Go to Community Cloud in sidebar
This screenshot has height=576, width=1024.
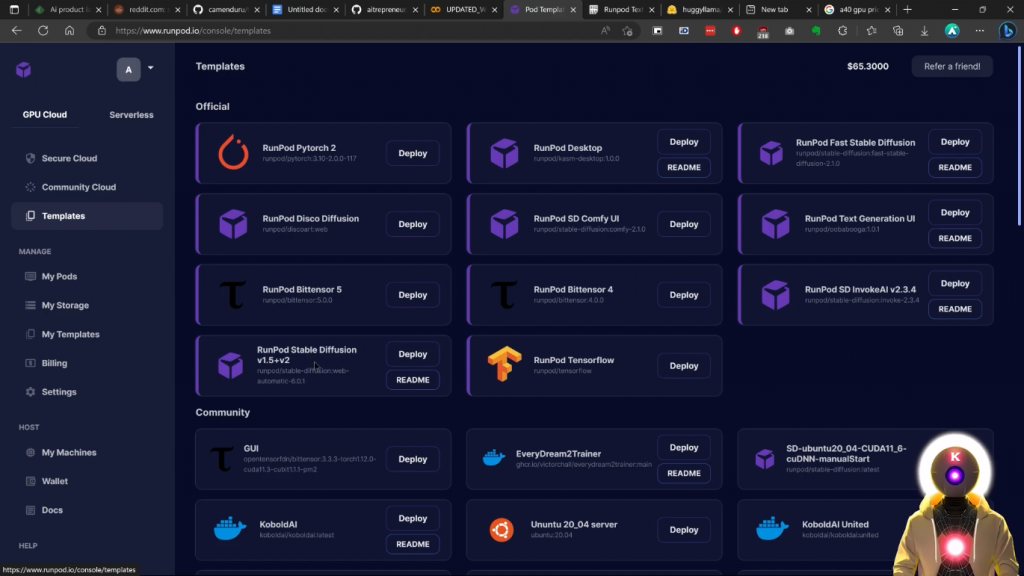click(78, 187)
